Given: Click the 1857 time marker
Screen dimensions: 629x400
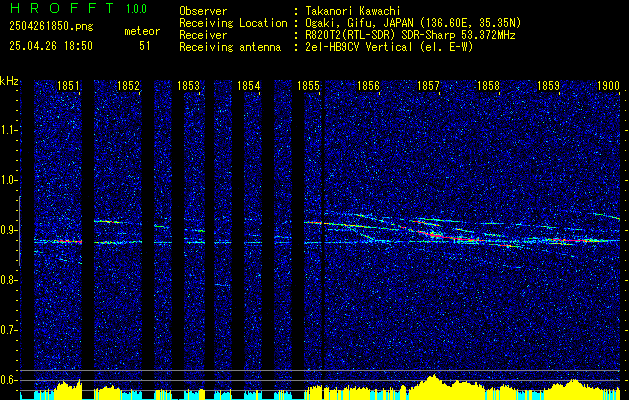Looking at the screenshot, I should point(428,86).
